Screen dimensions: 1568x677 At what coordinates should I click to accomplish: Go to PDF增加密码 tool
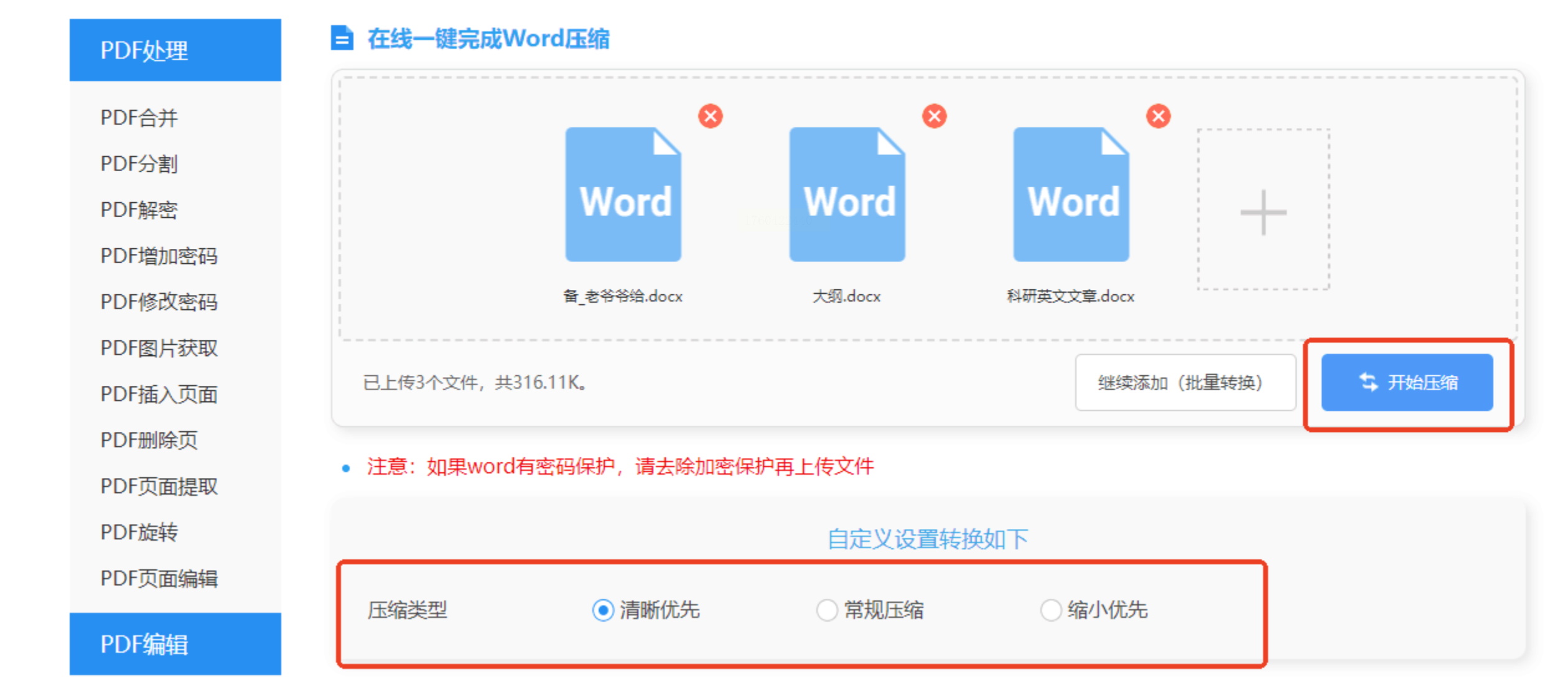(x=159, y=256)
